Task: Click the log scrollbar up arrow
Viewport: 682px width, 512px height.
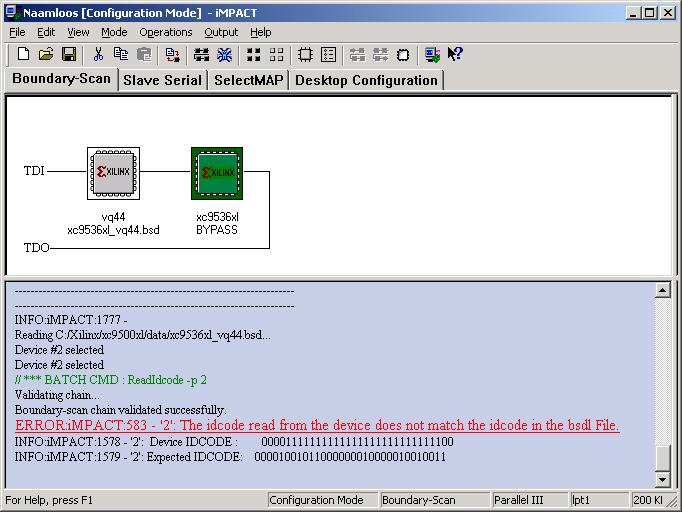Action: [662, 290]
